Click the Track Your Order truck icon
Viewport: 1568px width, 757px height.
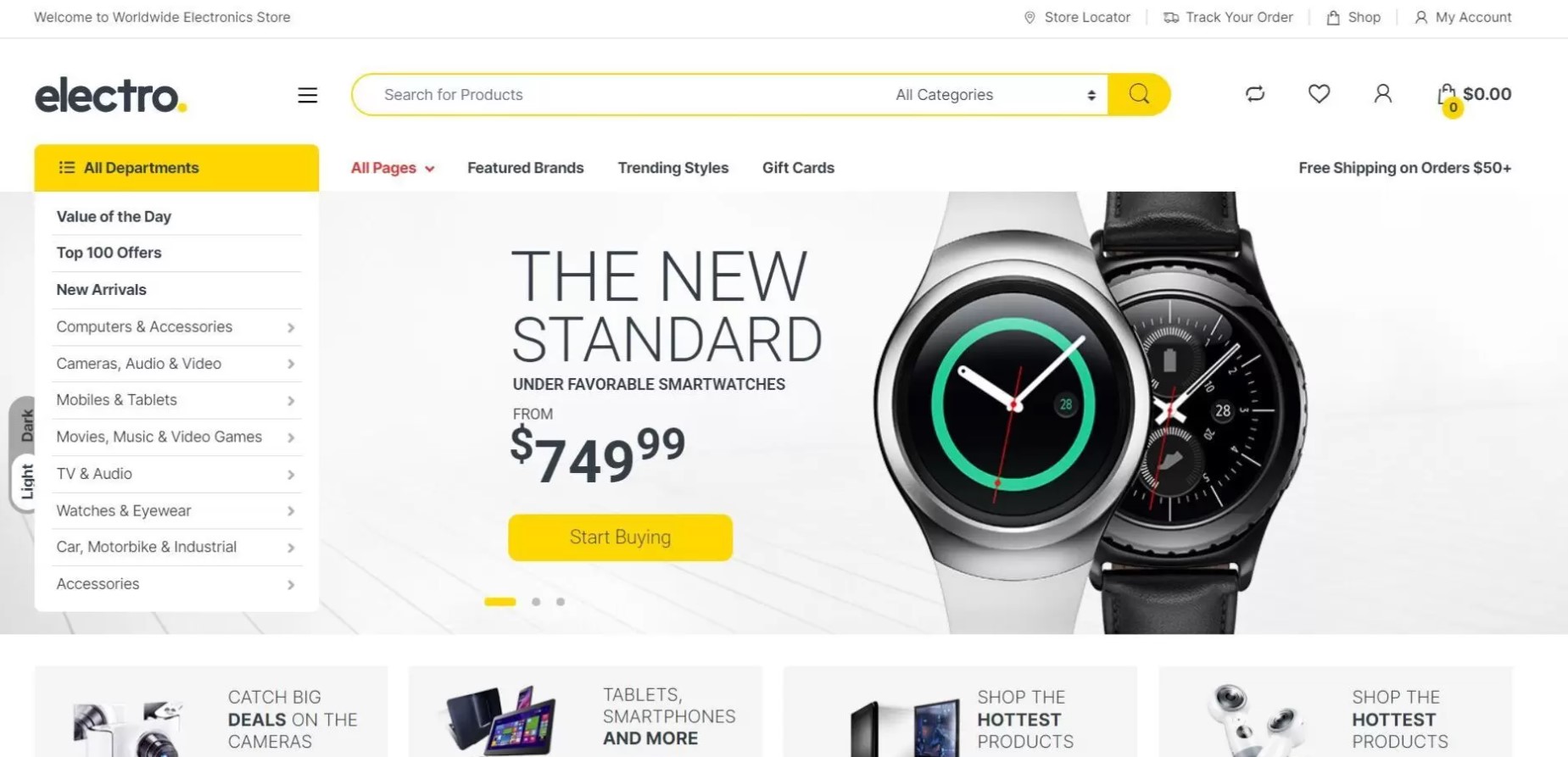pyautogui.click(x=1170, y=18)
